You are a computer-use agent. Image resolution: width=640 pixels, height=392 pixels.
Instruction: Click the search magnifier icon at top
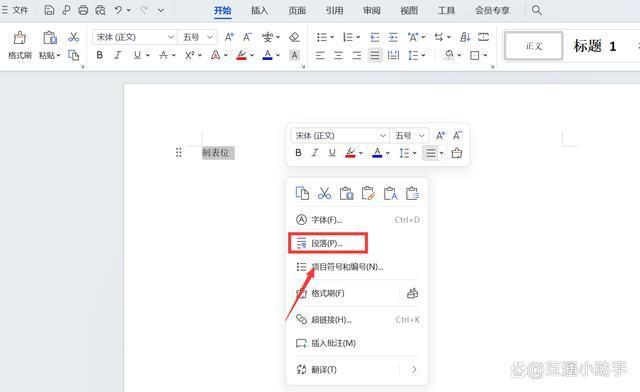[537, 10]
